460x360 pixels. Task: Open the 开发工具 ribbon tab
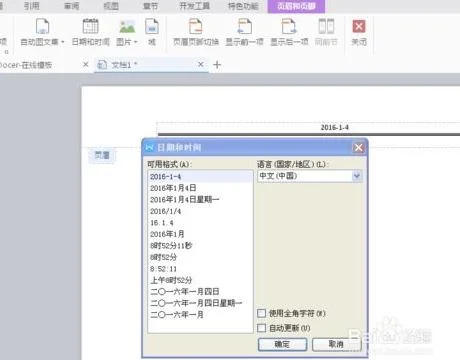tap(195, 6)
